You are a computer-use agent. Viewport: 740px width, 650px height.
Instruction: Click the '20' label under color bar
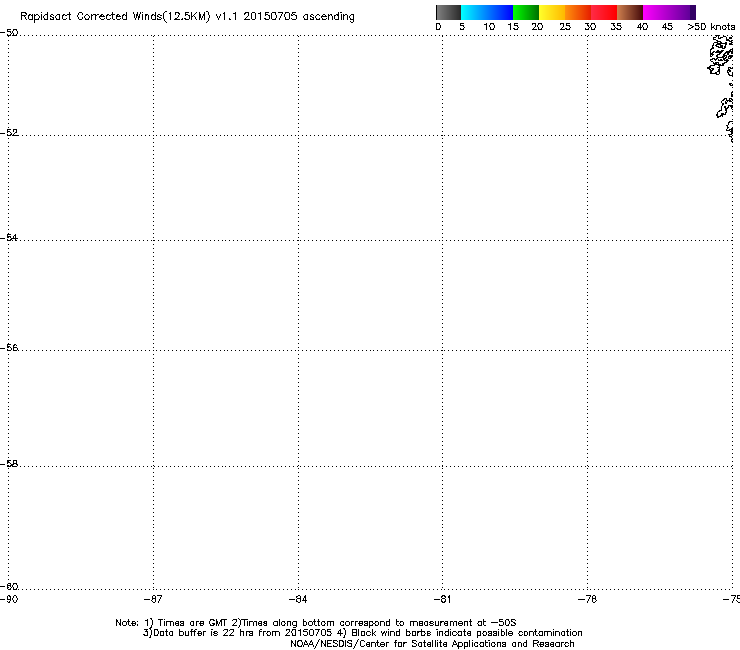537,27
